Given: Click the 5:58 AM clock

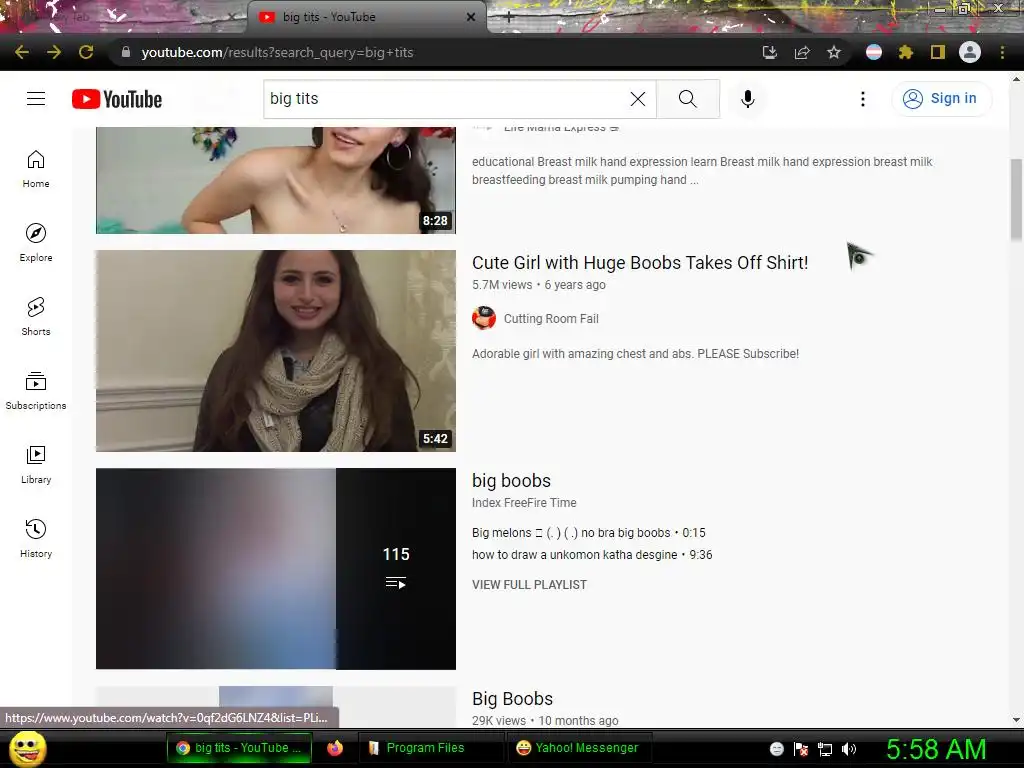Looking at the screenshot, I should (x=936, y=749).
